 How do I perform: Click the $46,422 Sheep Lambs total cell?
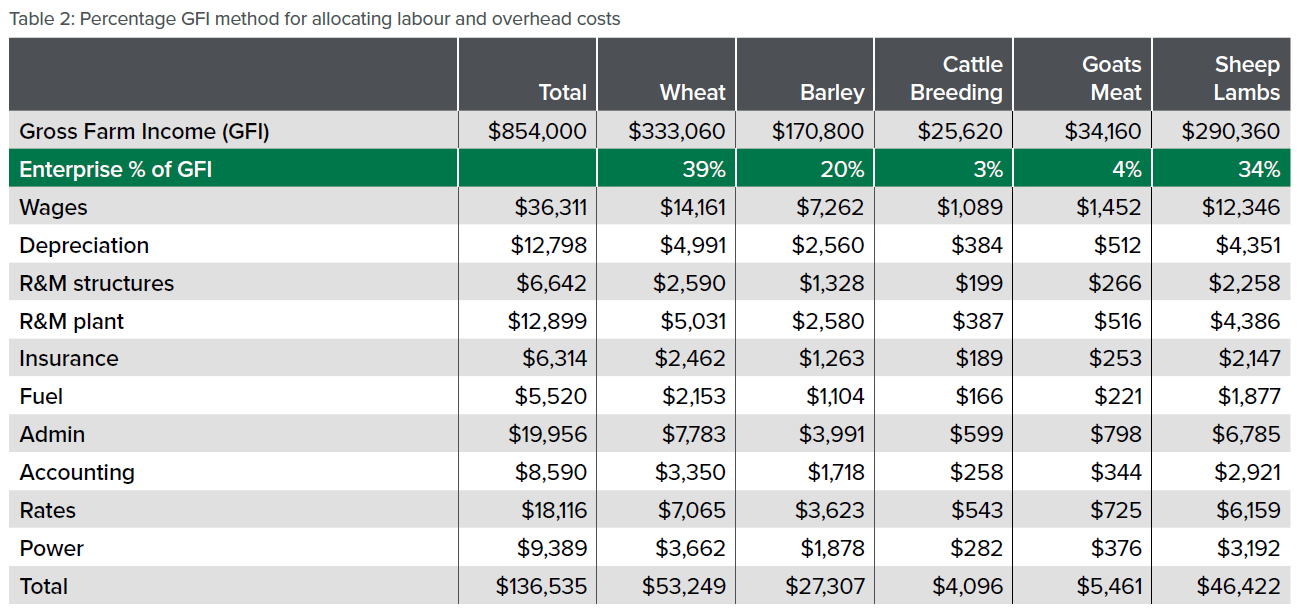point(1238,586)
